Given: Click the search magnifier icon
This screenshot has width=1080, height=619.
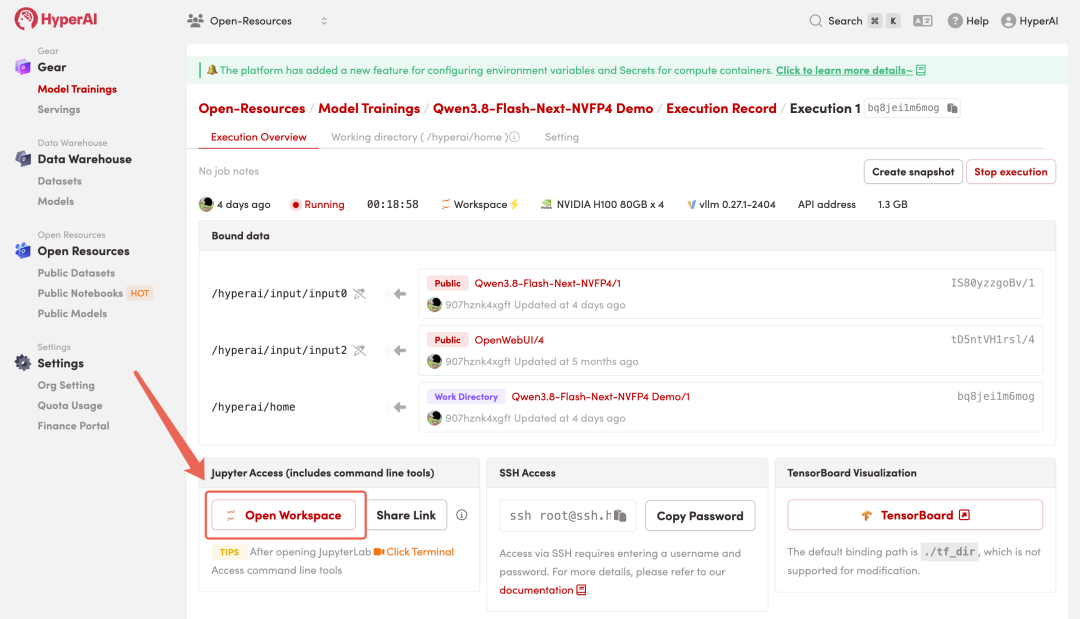Looking at the screenshot, I should tap(816, 21).
